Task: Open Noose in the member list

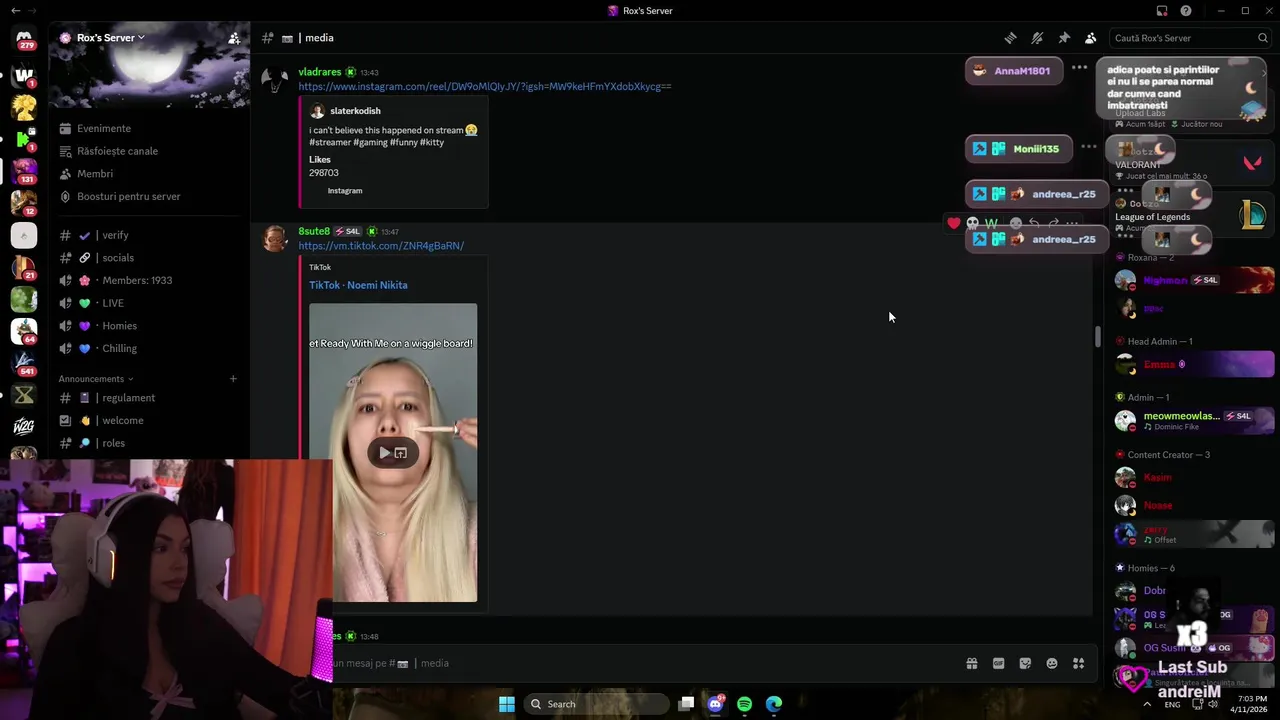Action: pos(1194,506)
